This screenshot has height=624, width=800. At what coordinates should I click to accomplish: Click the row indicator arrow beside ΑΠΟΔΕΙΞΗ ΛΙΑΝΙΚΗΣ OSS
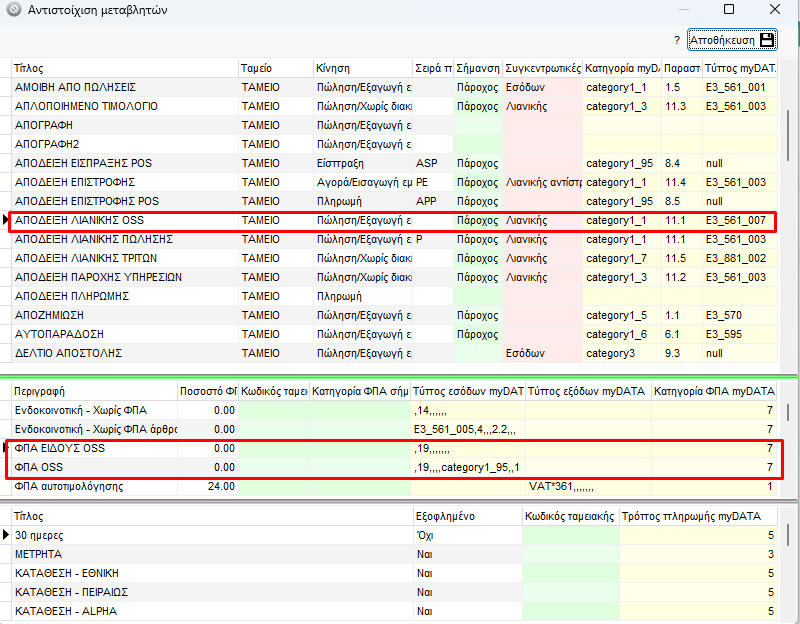pyautogui.click(x=5, y=220)
